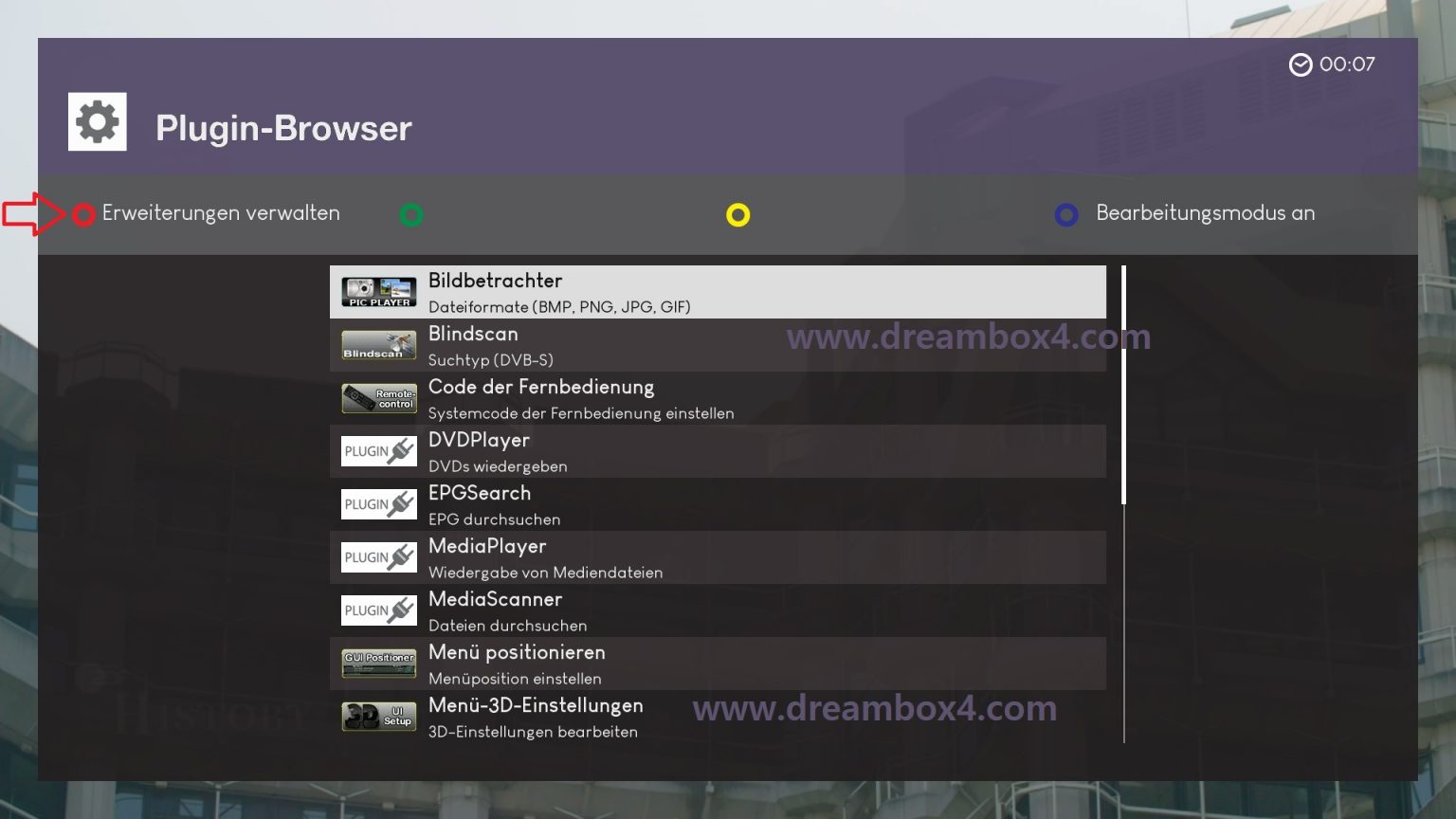1456x819 pixels.
Task: Select the Bildbetrachter plugin entry
Action: pyautogui.click(x=718, y=292)
